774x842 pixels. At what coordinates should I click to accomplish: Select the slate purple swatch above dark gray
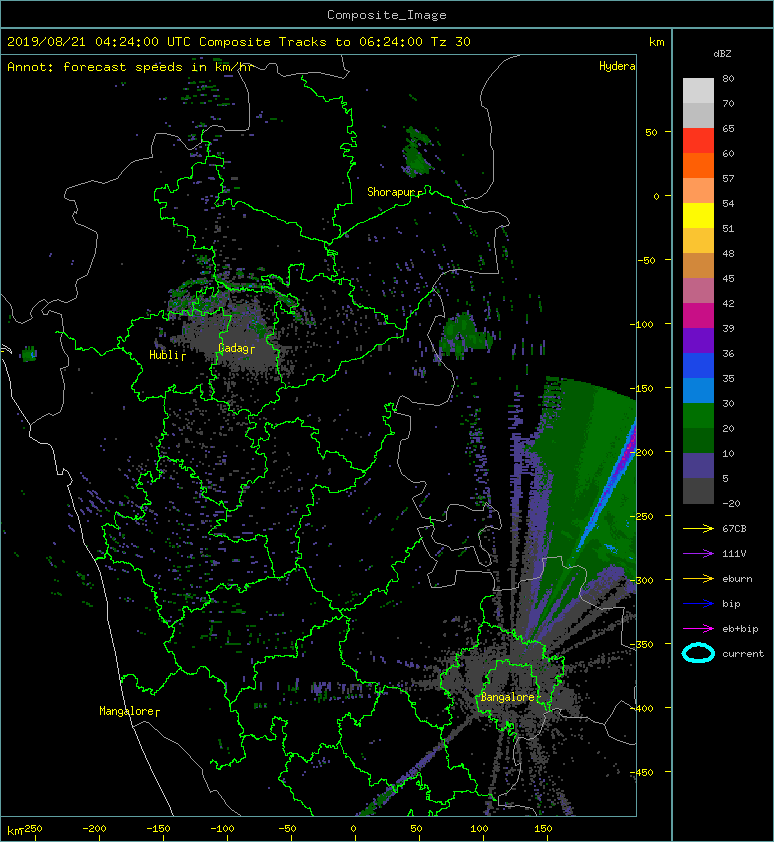click(x=698, y=466)
